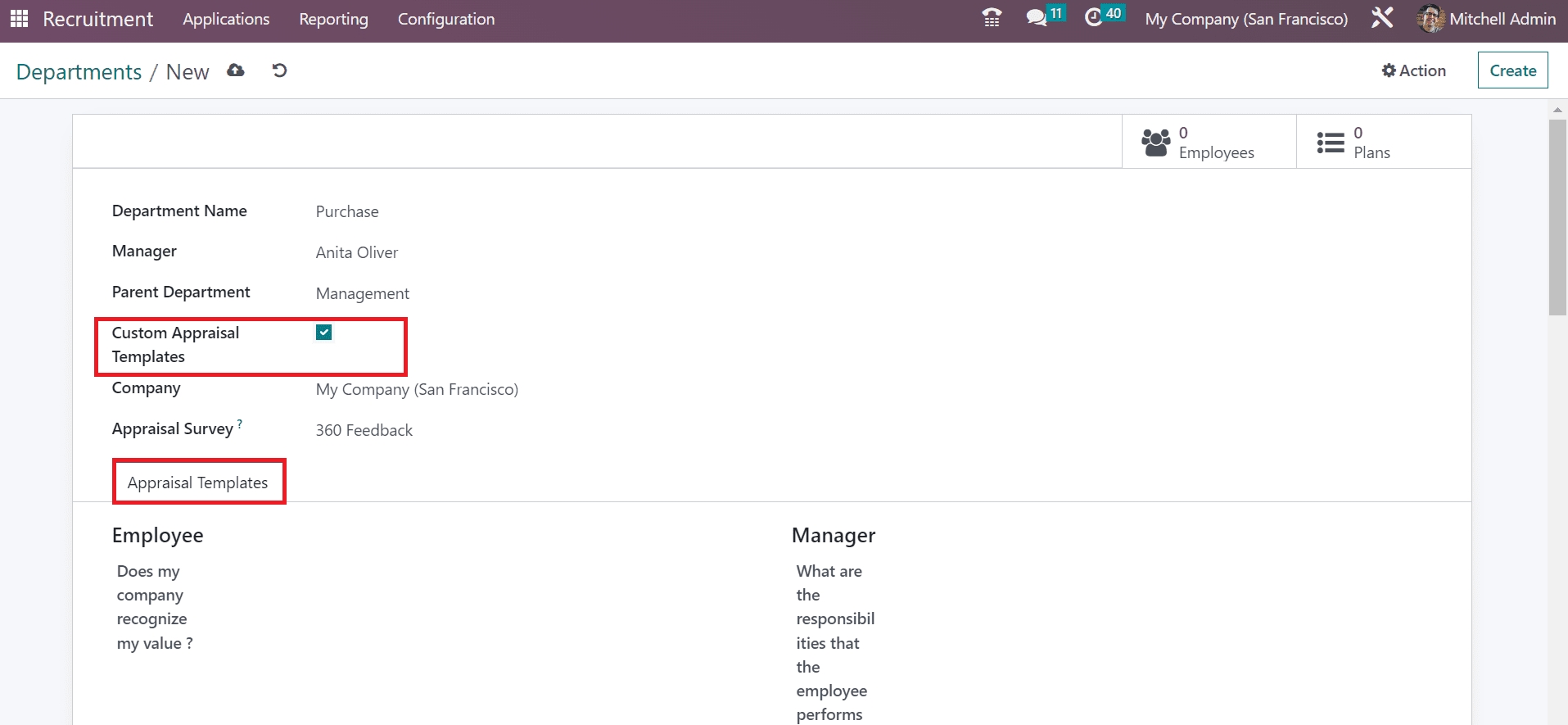Open the developer tools wrench icon
This screenshot has width=1568, height=725.
pyautogui.click(x=1382, y=18)
